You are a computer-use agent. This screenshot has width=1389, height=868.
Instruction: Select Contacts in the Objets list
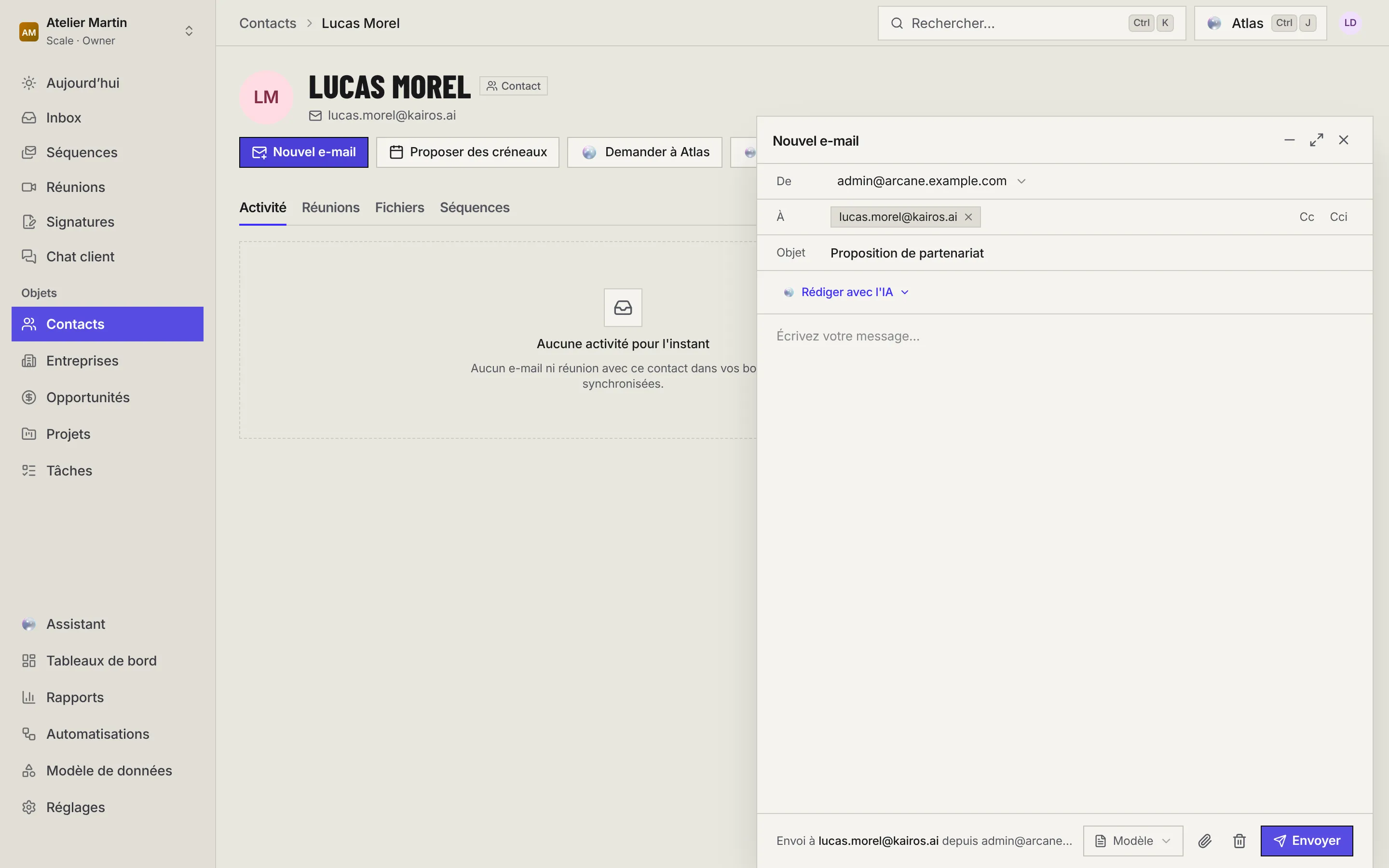(x=108, y=324)
